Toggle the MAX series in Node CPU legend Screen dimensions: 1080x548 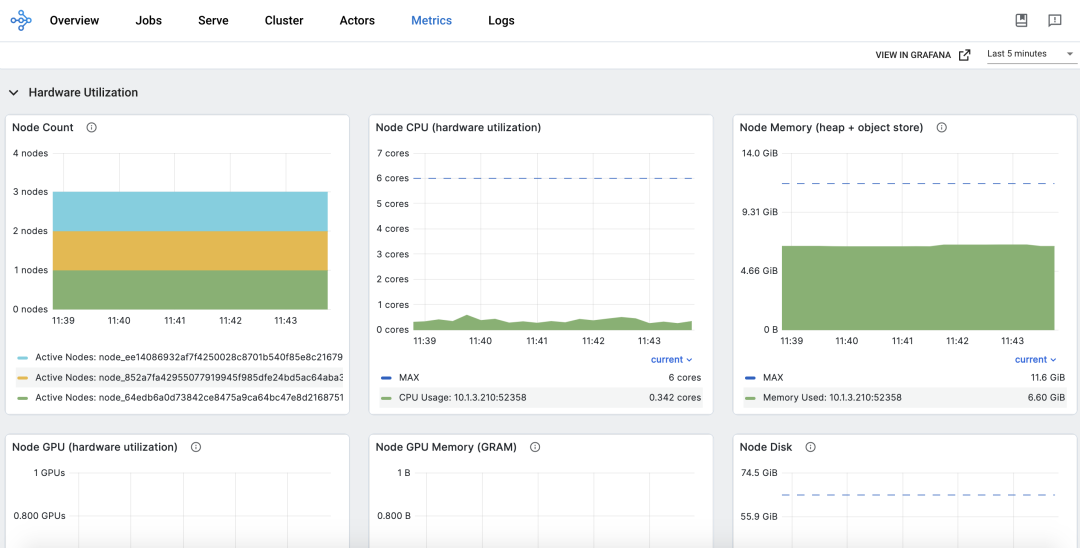(409, 378)
